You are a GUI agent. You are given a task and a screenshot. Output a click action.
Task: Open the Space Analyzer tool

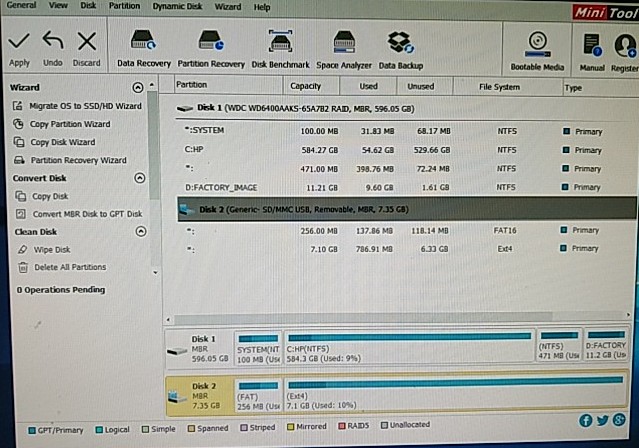tap(344, 44)
